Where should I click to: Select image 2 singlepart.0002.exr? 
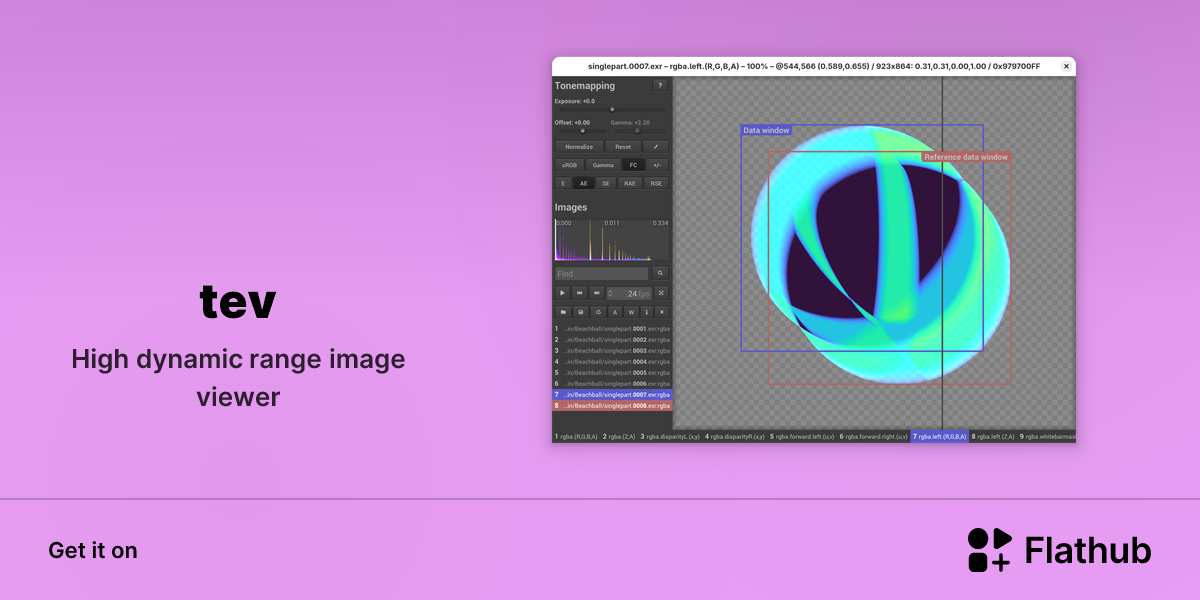pyautogui.click(x=612, y=339)
